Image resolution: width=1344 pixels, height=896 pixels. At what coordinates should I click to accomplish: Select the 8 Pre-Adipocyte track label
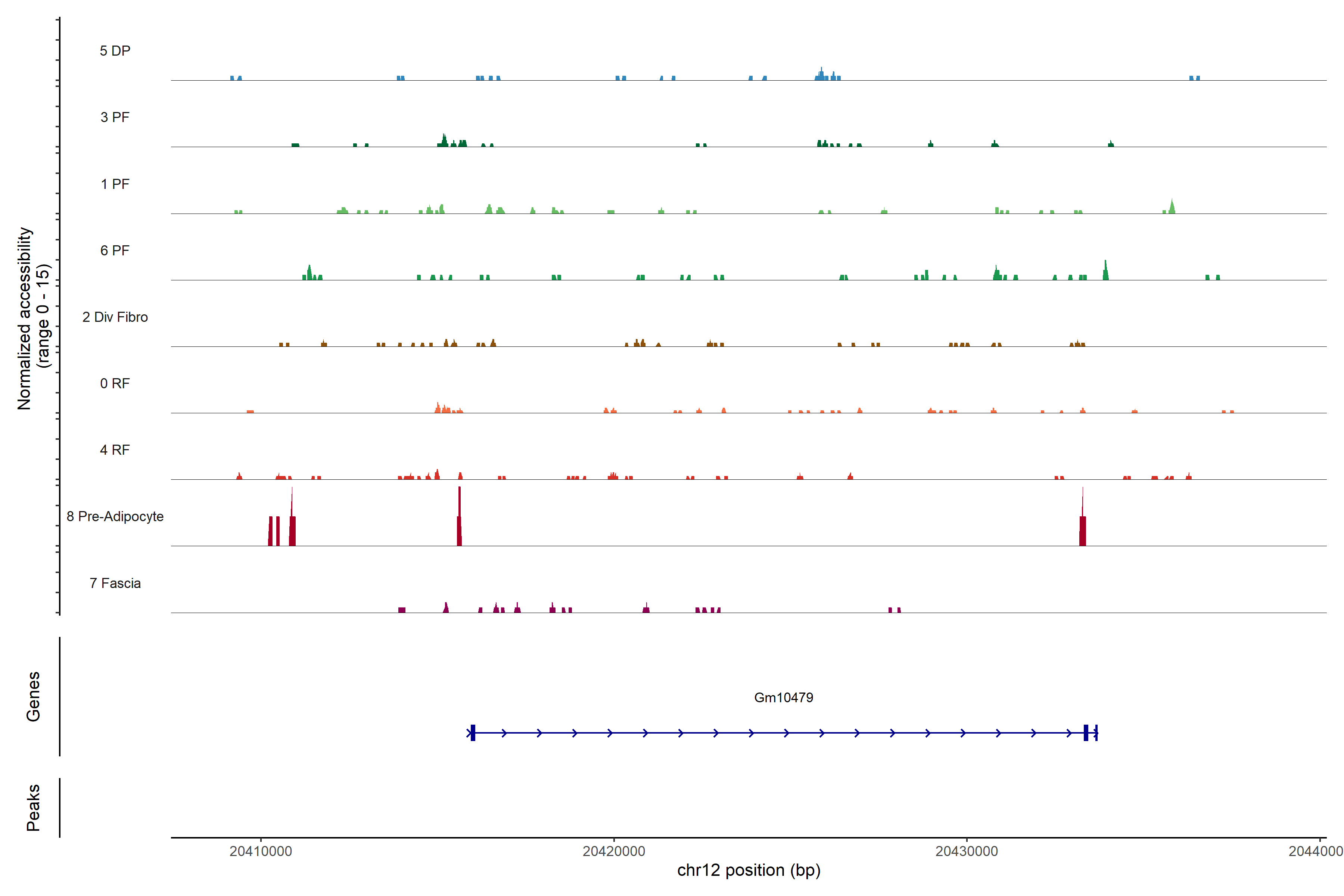[115, 517]
